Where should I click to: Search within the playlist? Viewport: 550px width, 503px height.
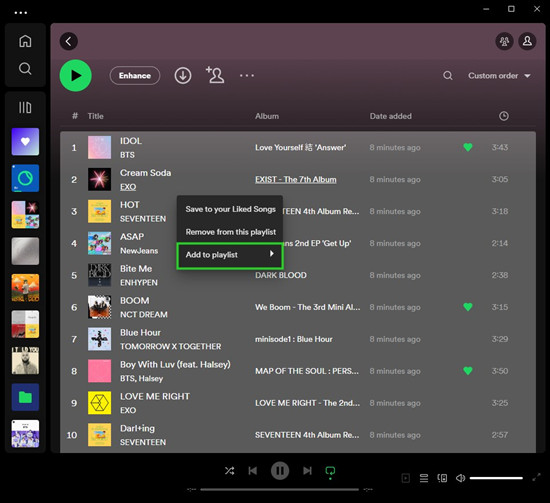coord(448,75)
